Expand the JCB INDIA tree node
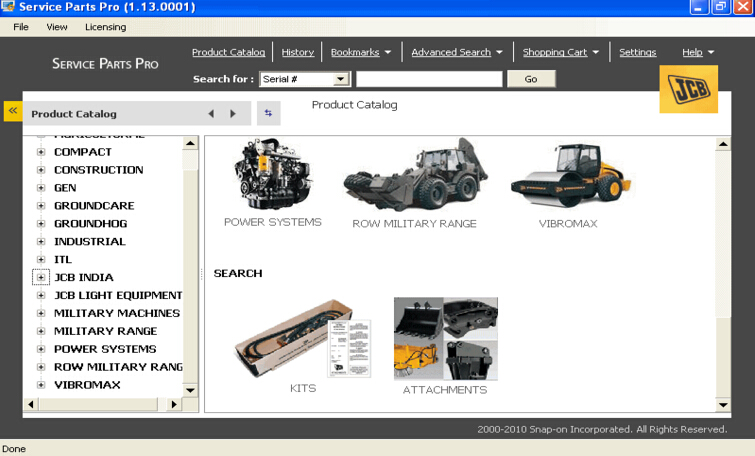755x456 pixels. click(41, 277)
